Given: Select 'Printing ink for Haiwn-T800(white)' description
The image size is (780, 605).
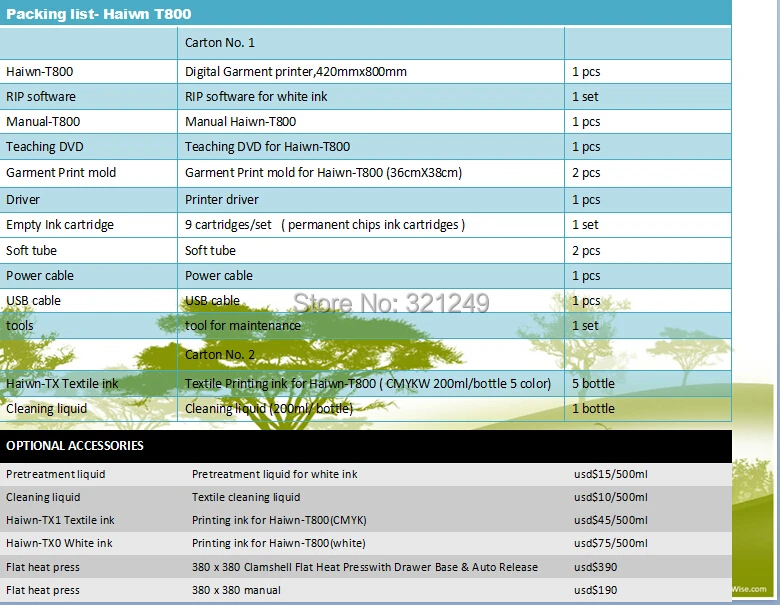Looking at the screenshot, I should (279, 543).
